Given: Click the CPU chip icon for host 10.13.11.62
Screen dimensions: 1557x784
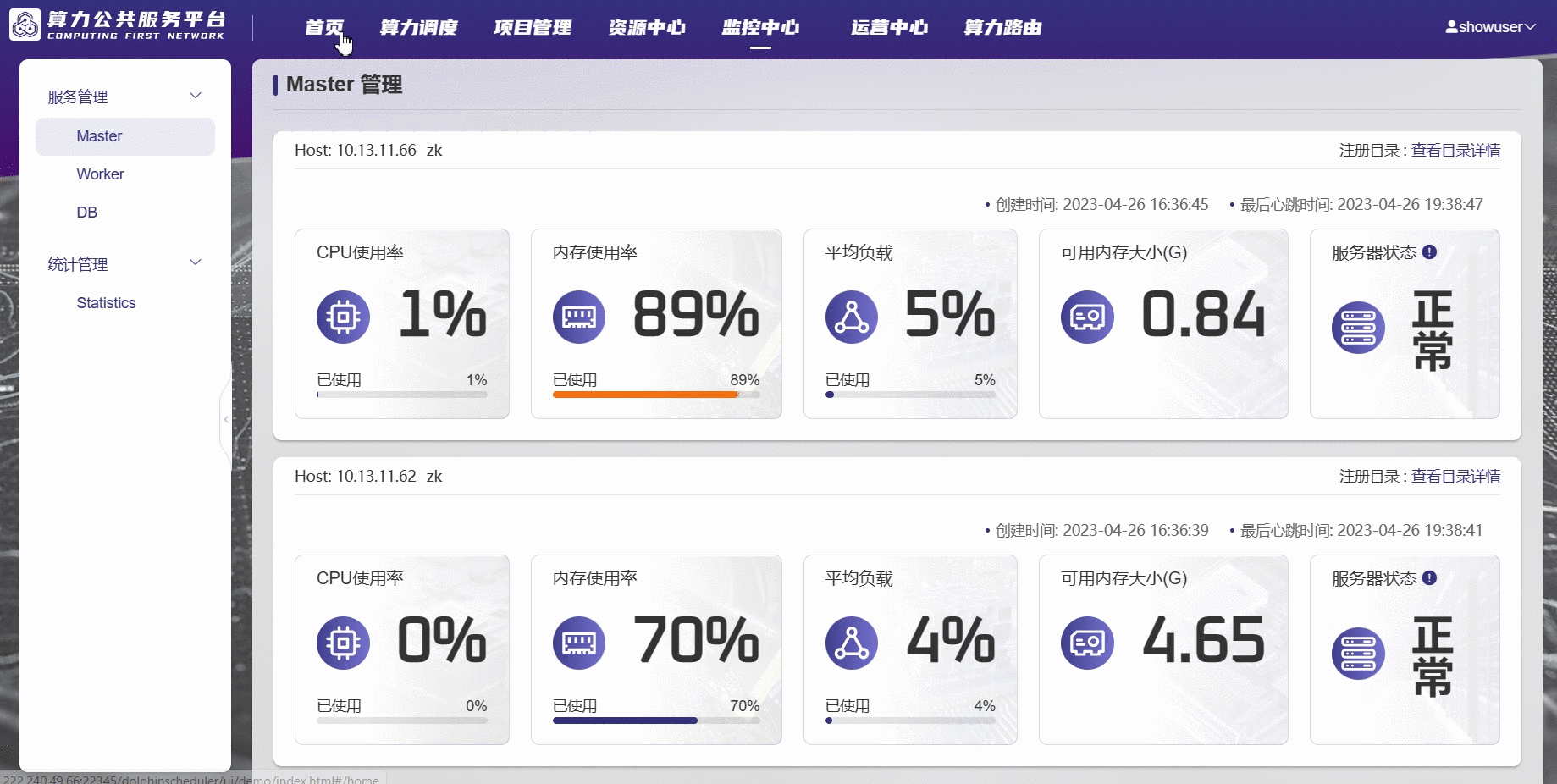Looking at the screenshot, I should (343, 643).
